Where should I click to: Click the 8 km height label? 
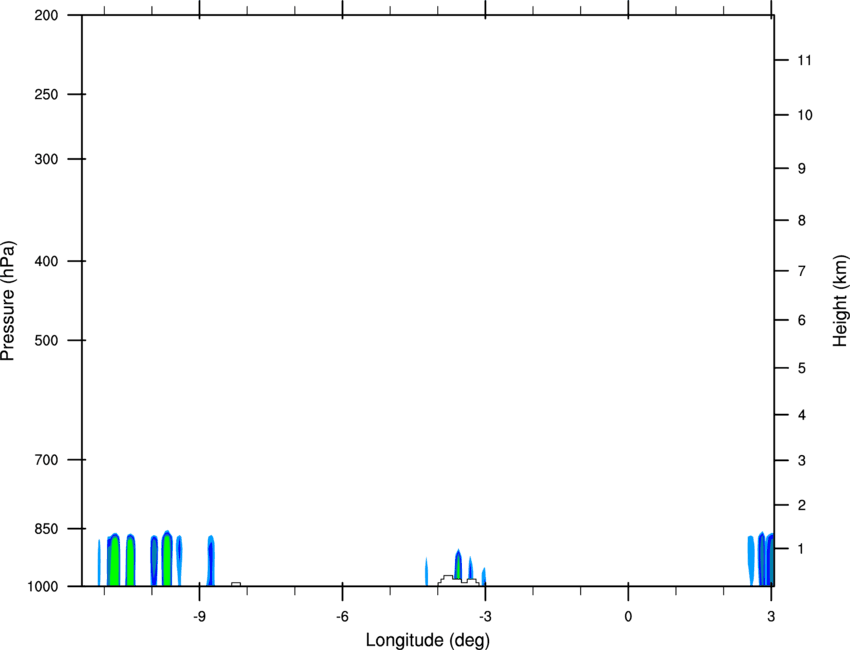(x=802, y=220)
